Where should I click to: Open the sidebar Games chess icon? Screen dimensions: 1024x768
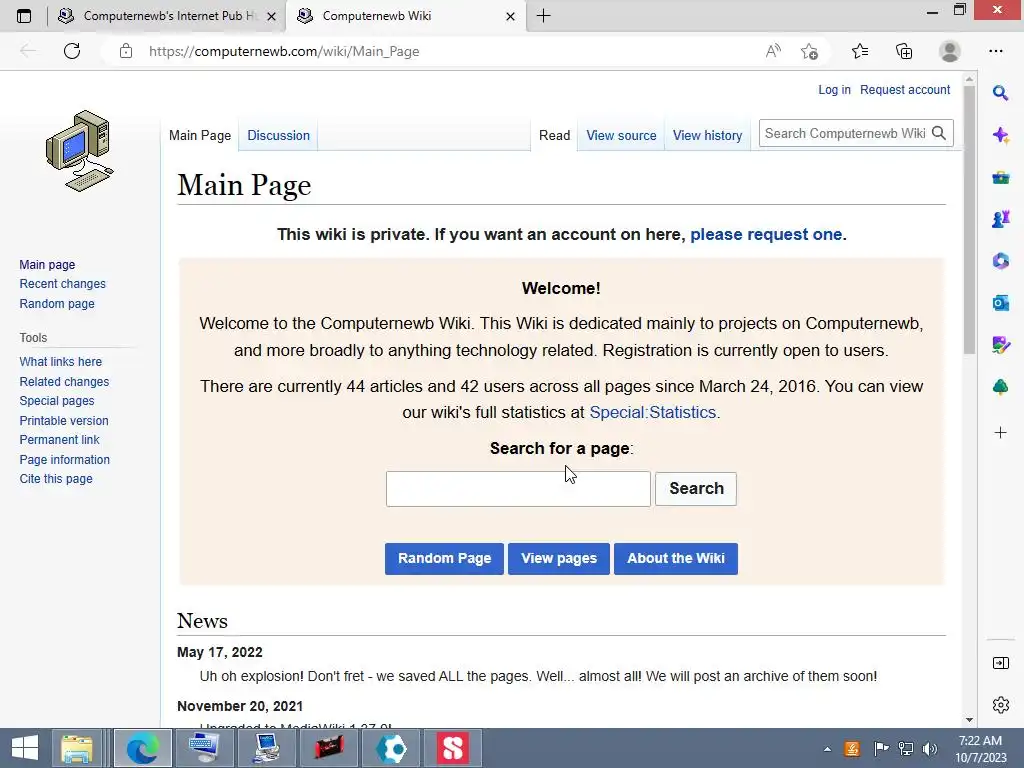click(x=1000, y=219)
